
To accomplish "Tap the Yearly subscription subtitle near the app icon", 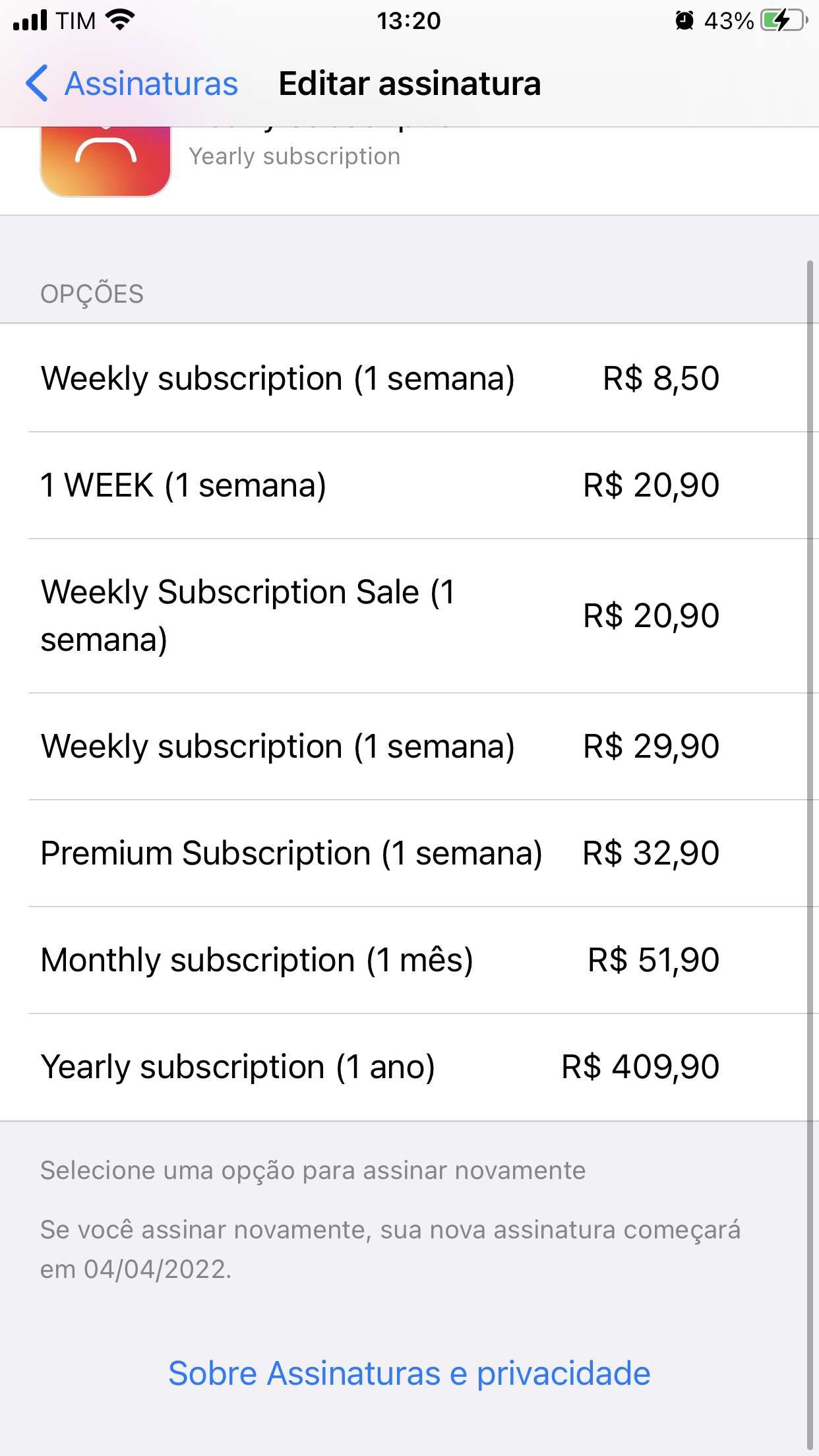I will click(x=294, y=157).
